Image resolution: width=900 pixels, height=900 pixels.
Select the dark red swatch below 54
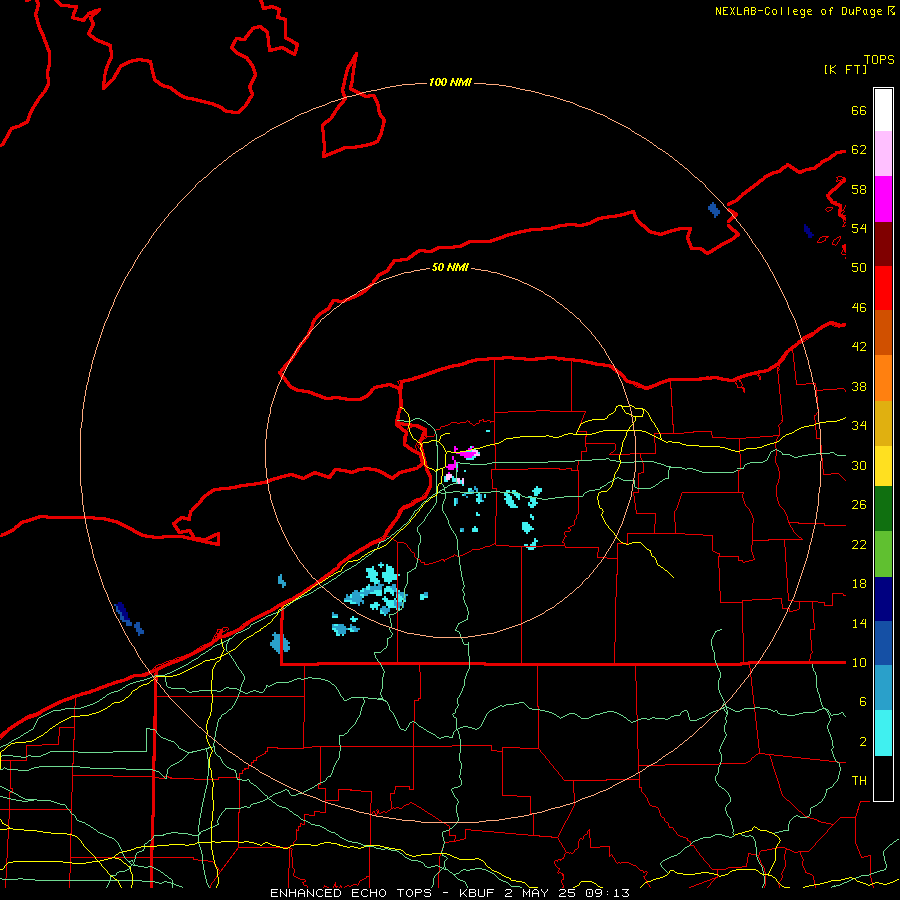click(883, 244)
